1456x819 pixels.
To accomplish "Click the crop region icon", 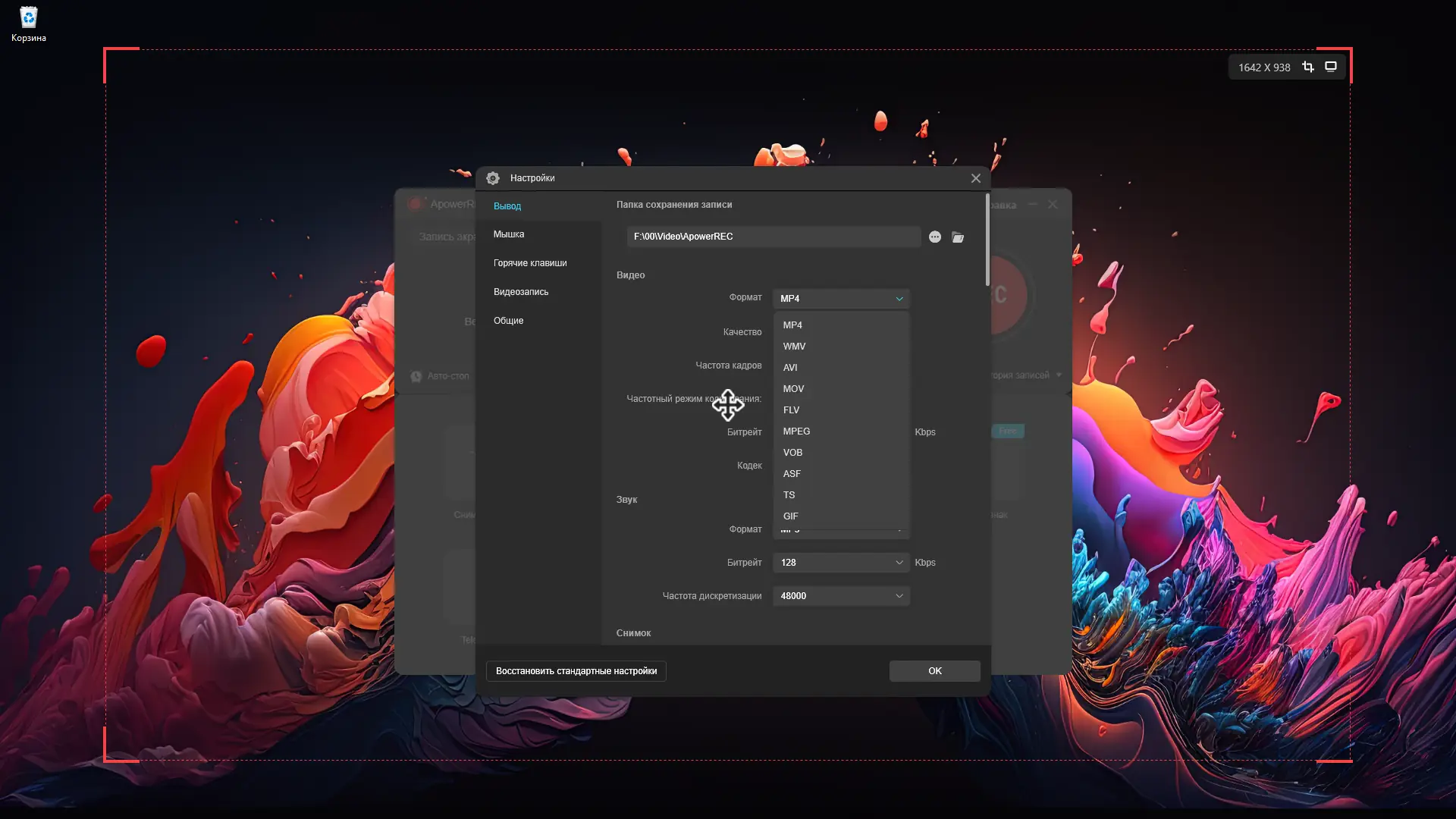I will pyautogui.click(x=1308, y=67).
